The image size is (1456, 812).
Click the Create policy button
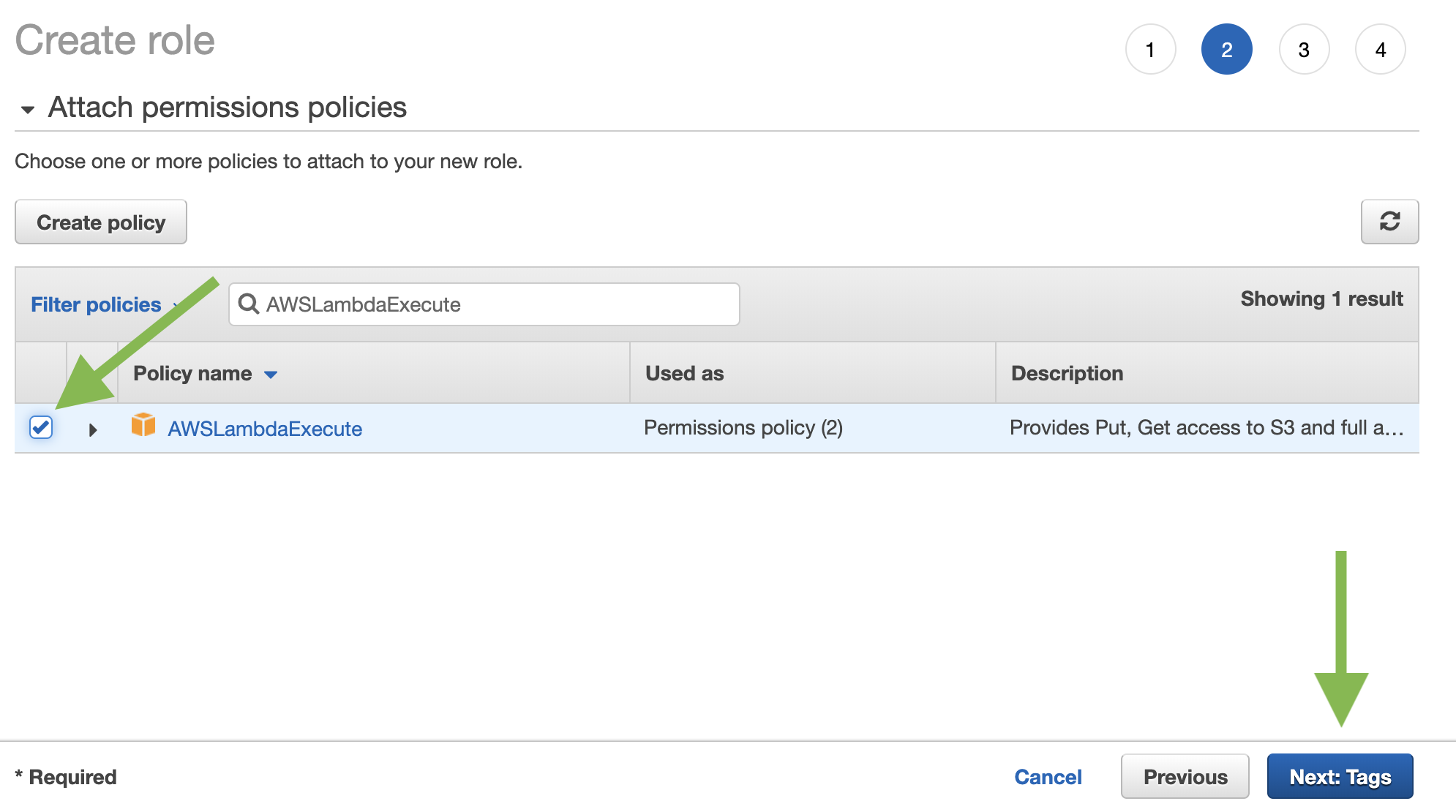click(x=100, y=222)
